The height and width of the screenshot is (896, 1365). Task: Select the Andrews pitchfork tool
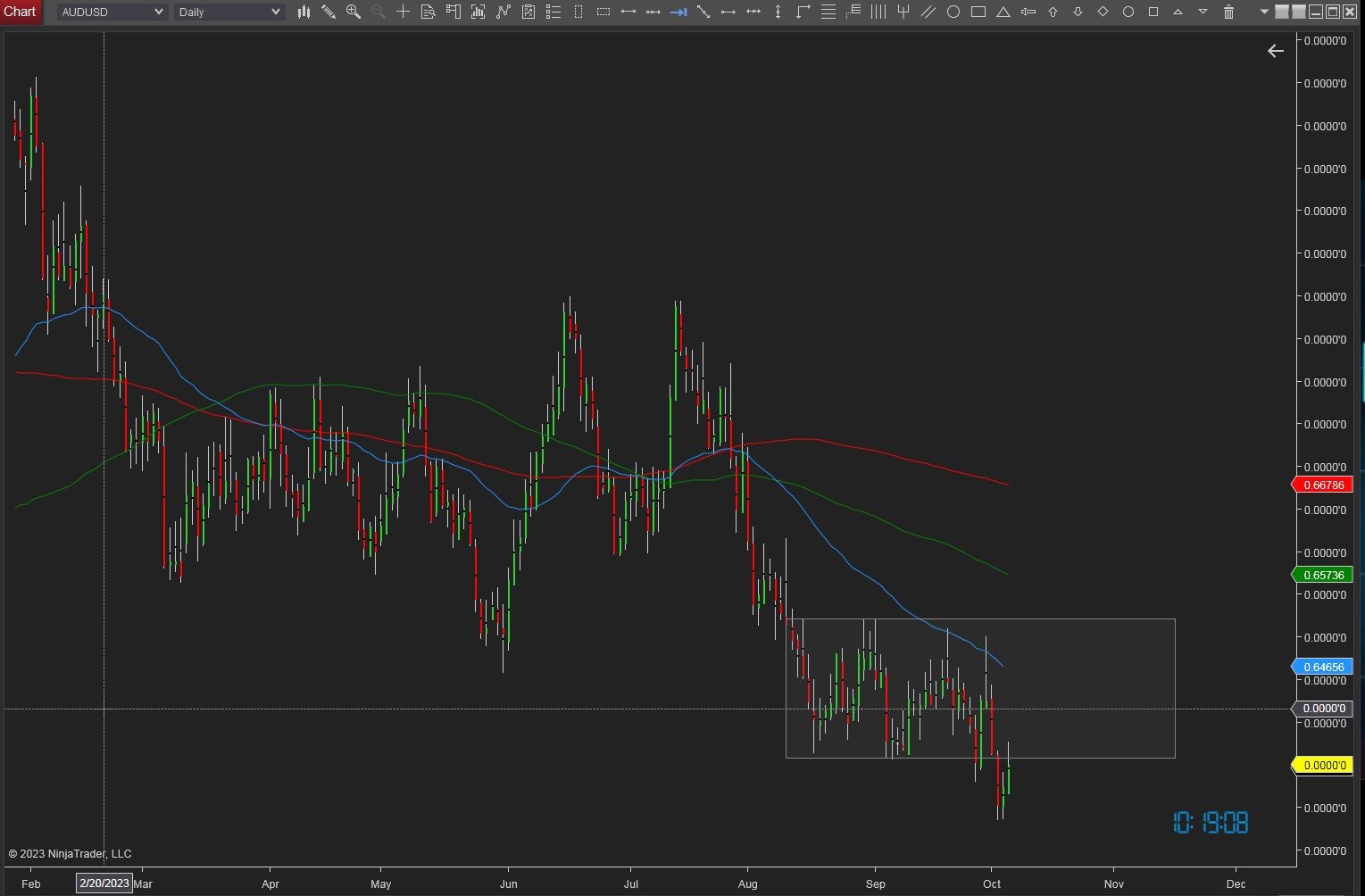click(x=903, y=12)
